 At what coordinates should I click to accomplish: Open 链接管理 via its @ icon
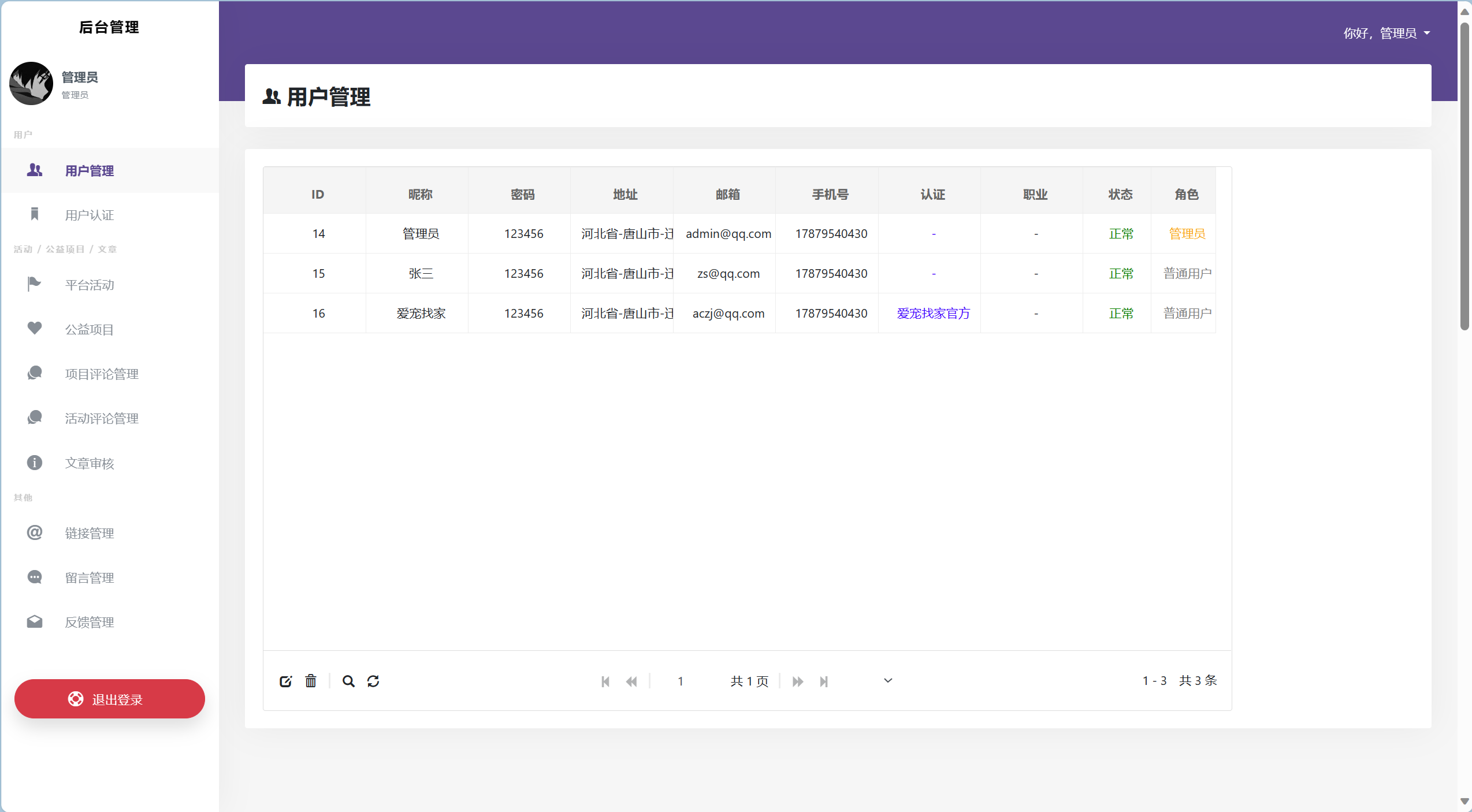34,532
